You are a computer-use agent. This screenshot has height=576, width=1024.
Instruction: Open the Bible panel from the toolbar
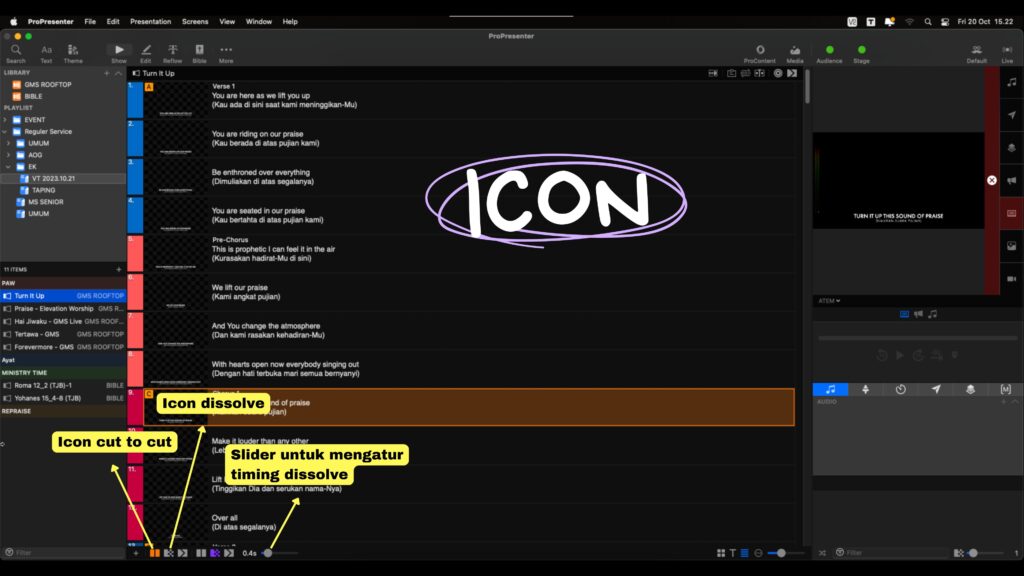point(199,54)
